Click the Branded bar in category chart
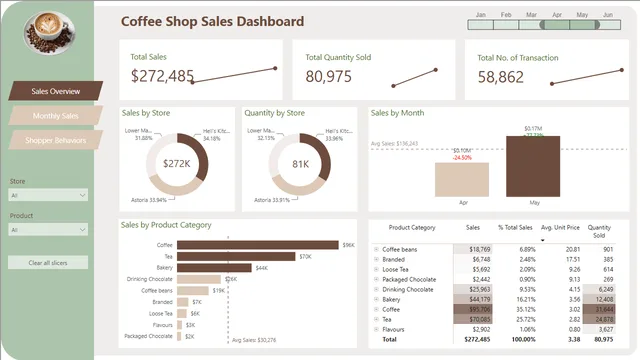The image size is (640, 360). coord(182,302)
